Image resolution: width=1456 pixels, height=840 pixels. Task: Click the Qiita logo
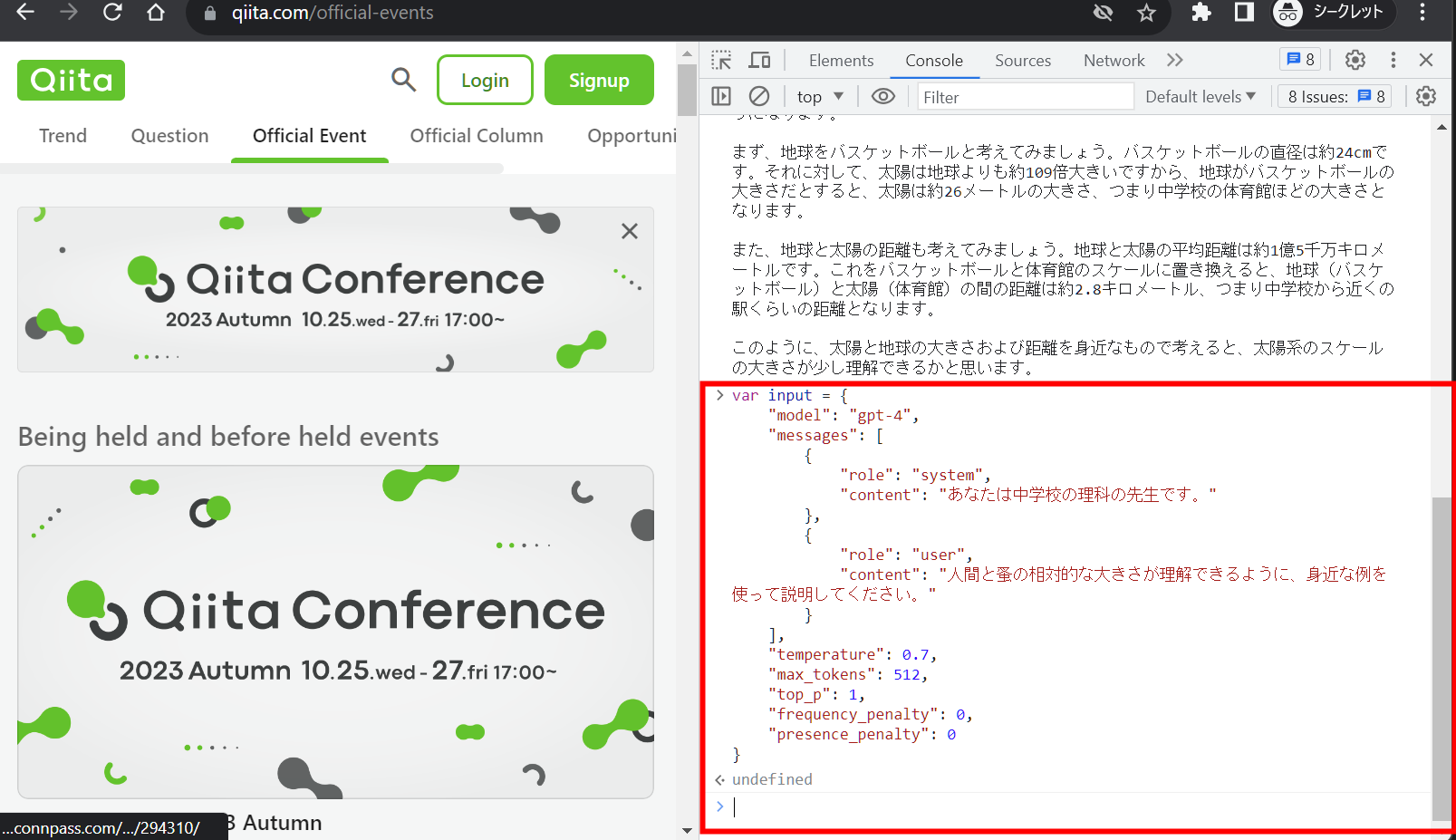point(72,81)
